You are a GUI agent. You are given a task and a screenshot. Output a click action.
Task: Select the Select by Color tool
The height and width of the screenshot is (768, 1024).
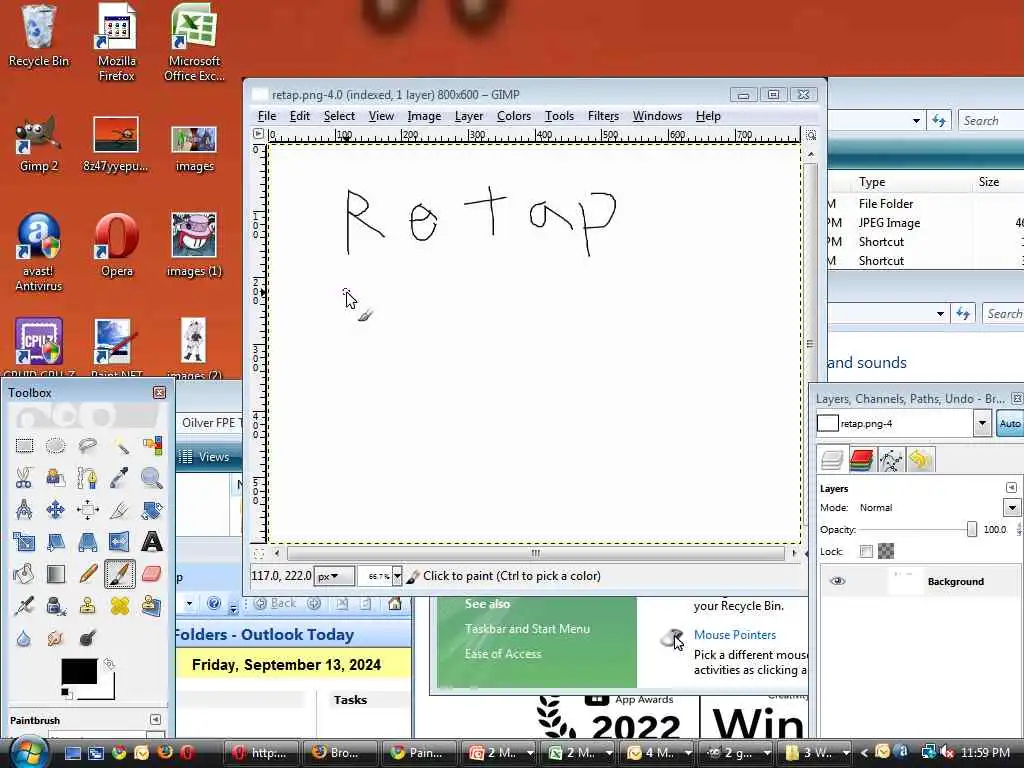click(152, 446)
